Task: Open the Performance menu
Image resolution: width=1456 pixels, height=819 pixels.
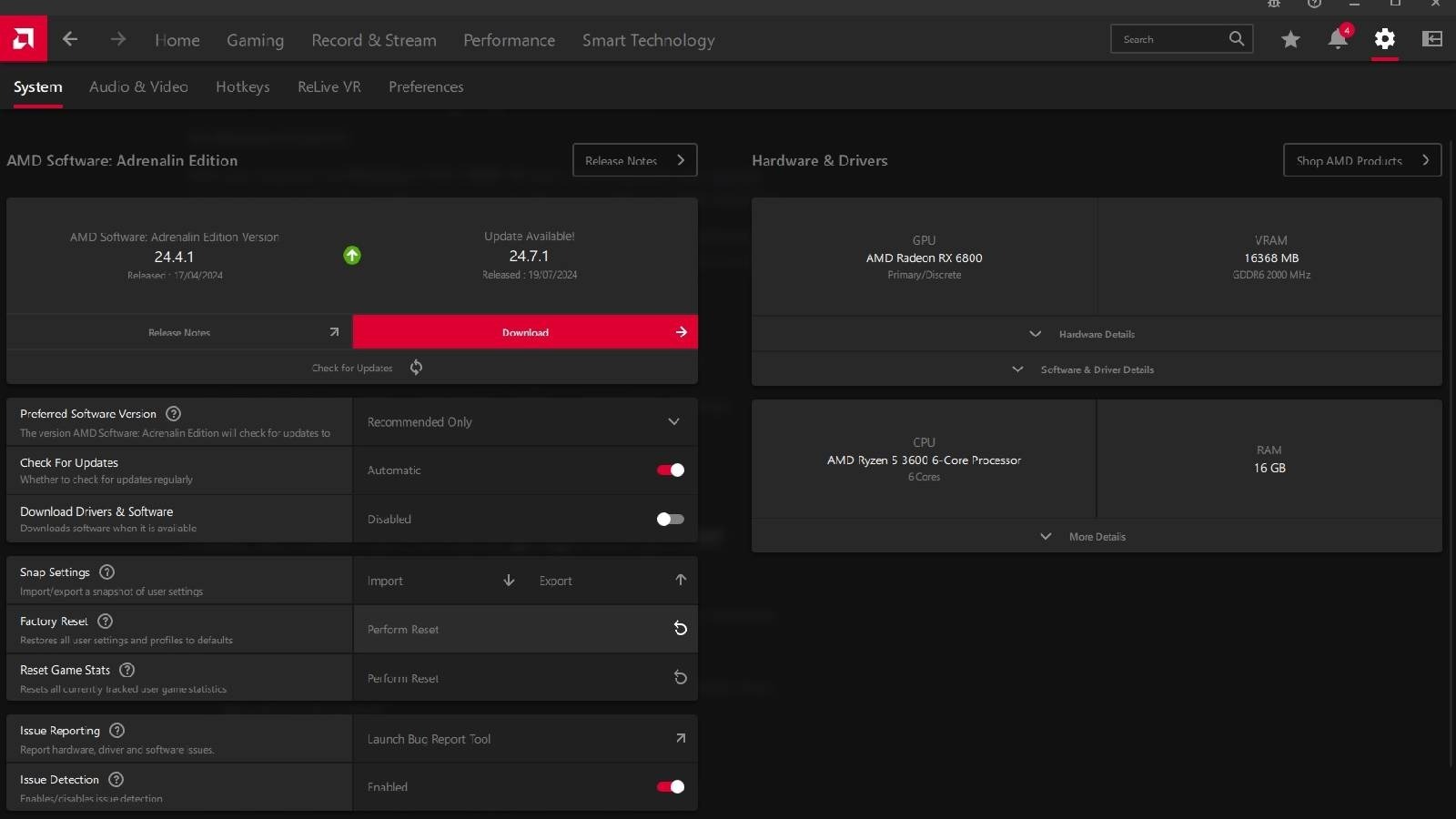Action: point(509,40)
